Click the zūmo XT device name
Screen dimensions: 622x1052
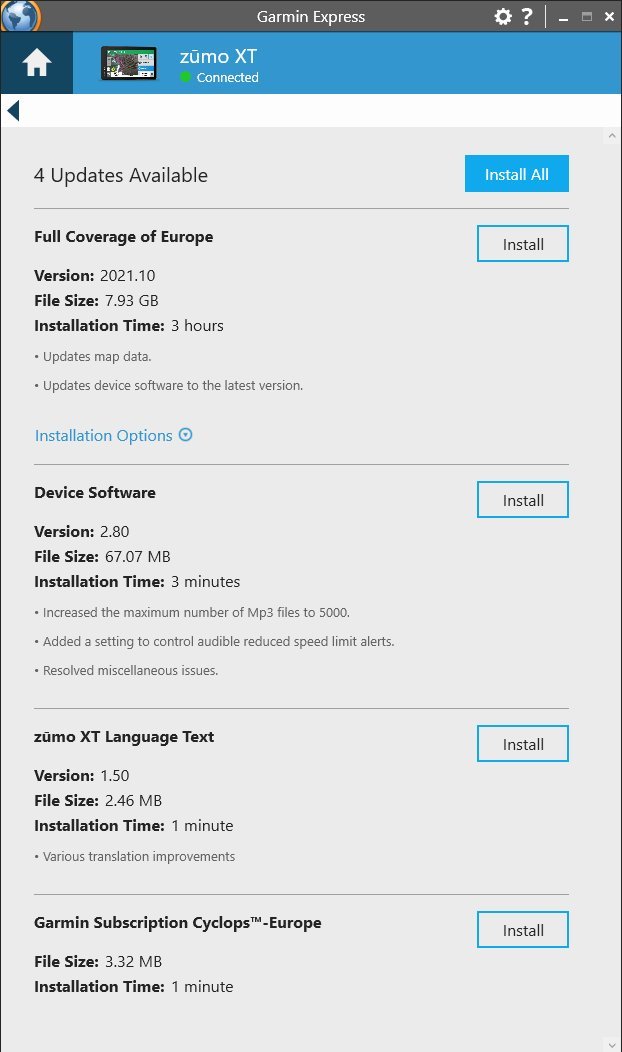[218, 56]
